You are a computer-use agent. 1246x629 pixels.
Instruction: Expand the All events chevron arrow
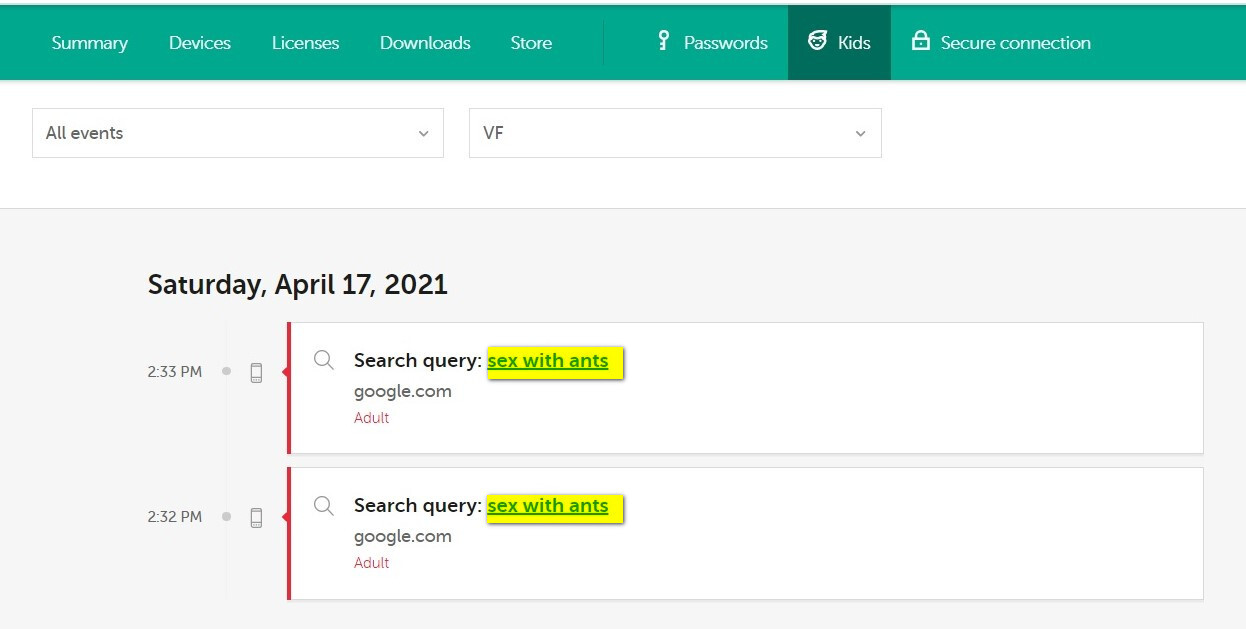tap(423, 134)
